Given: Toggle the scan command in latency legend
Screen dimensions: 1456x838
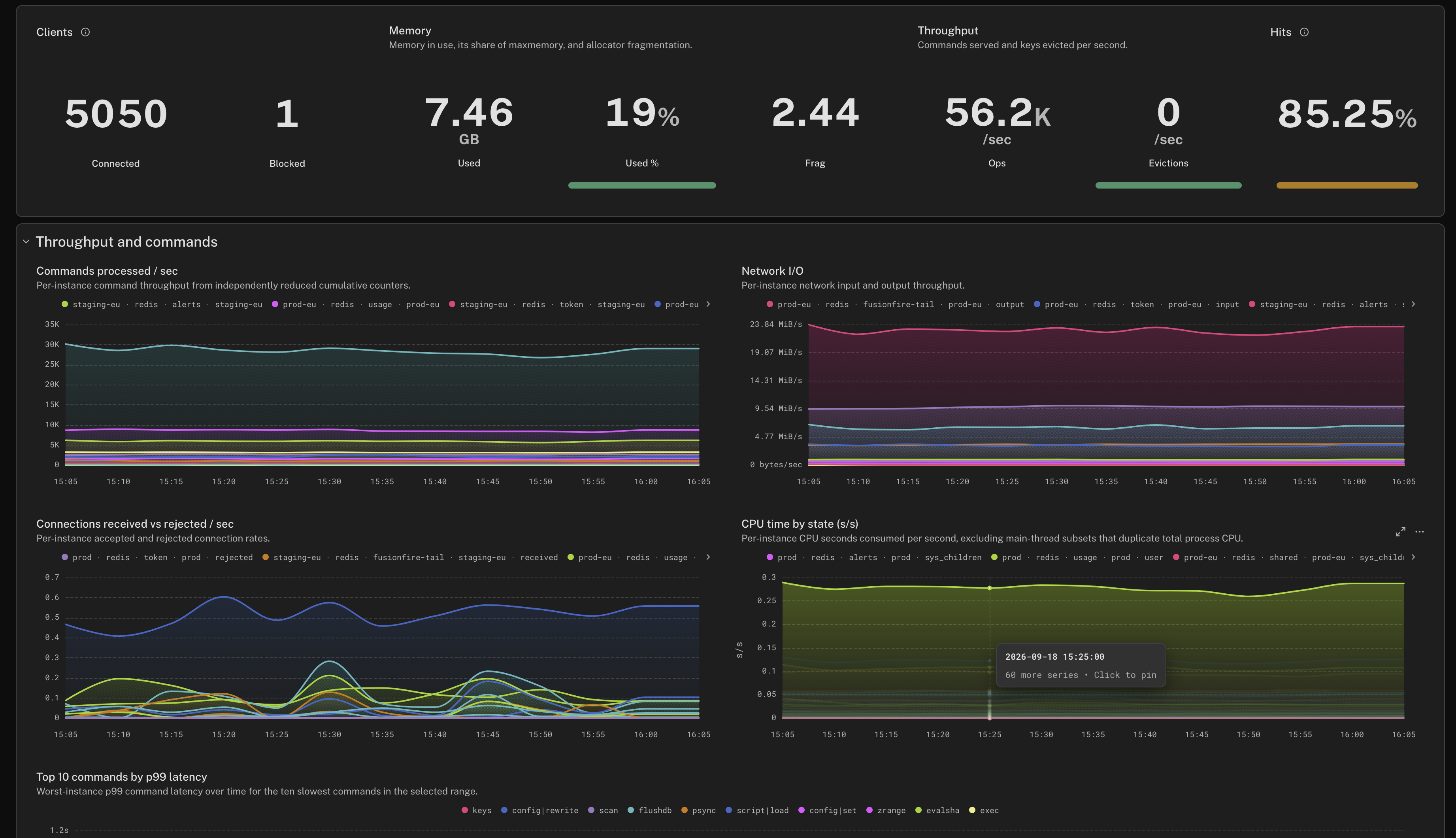Looking at the screenshot, I should tap(603, 810).
